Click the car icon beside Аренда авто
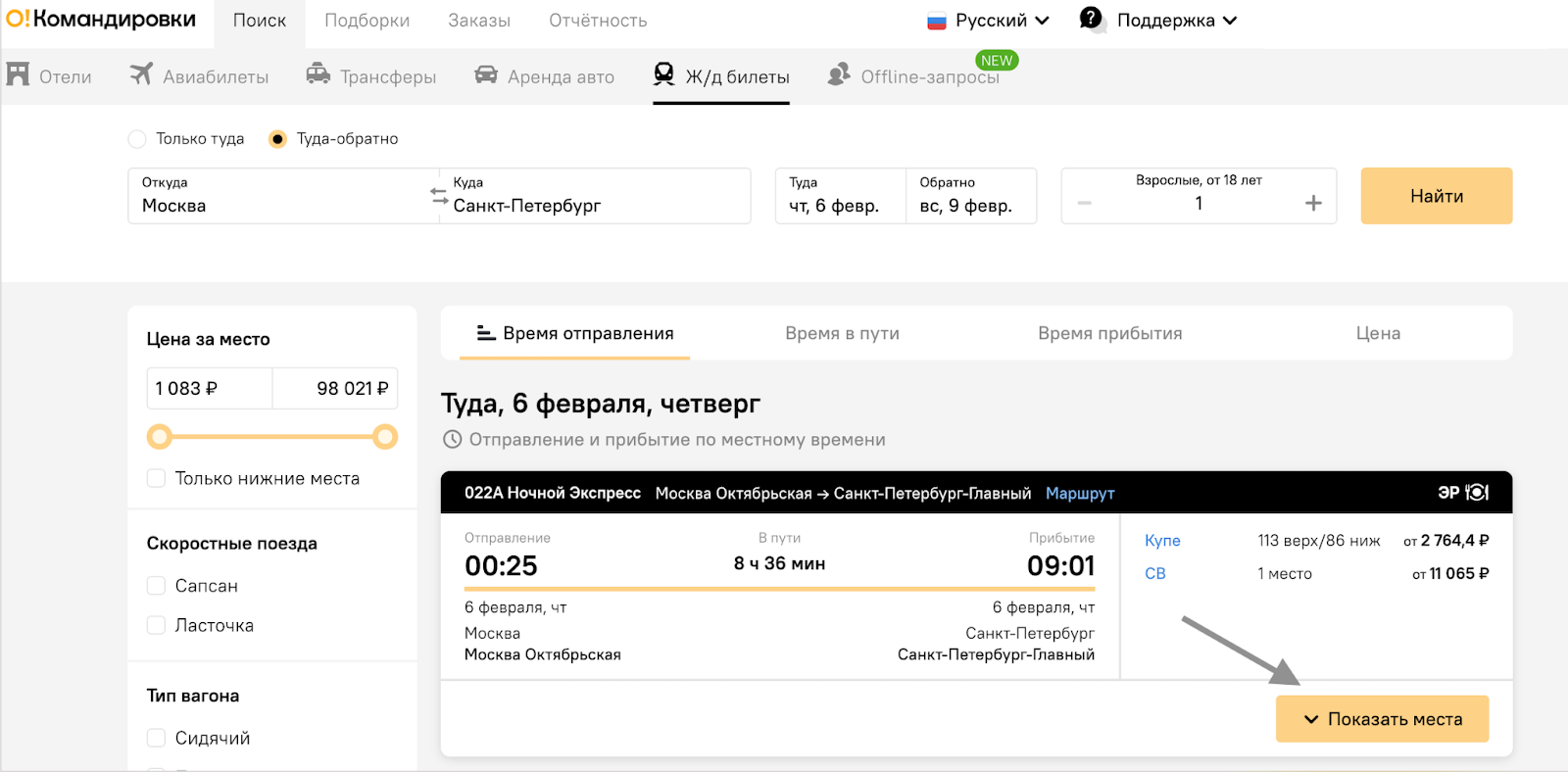This screenshot has width=1568, height=772. (486, 74)
